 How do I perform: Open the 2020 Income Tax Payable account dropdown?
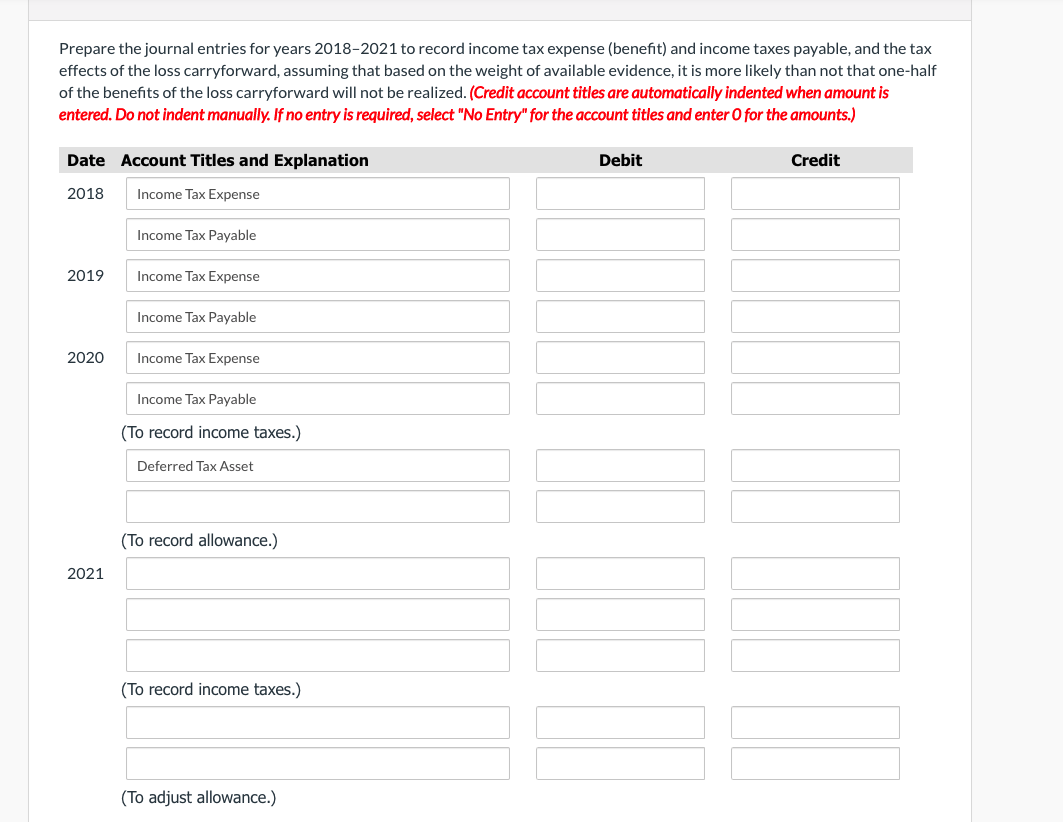317,398
